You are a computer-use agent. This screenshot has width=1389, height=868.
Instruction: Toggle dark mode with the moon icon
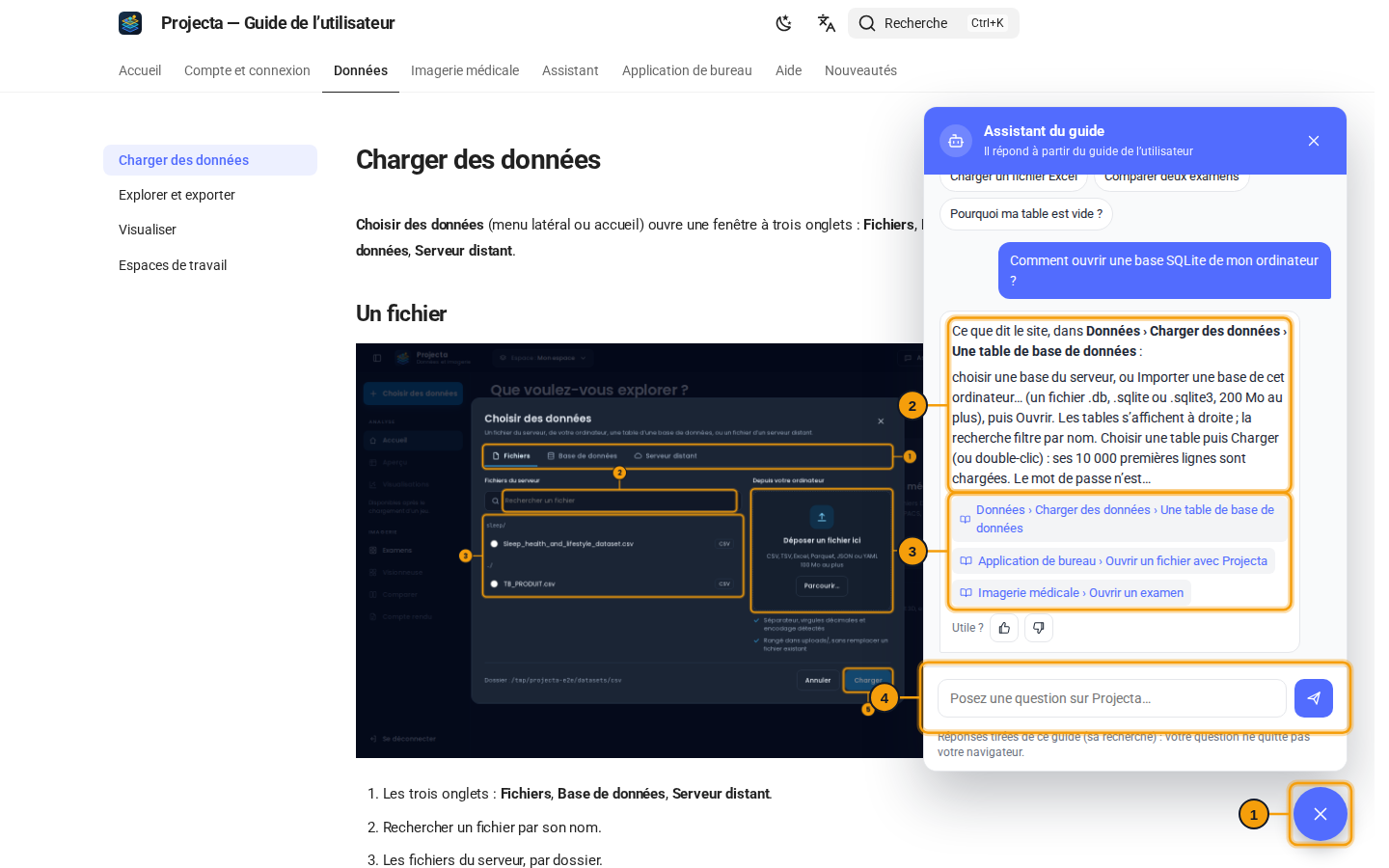pos(784,23)
